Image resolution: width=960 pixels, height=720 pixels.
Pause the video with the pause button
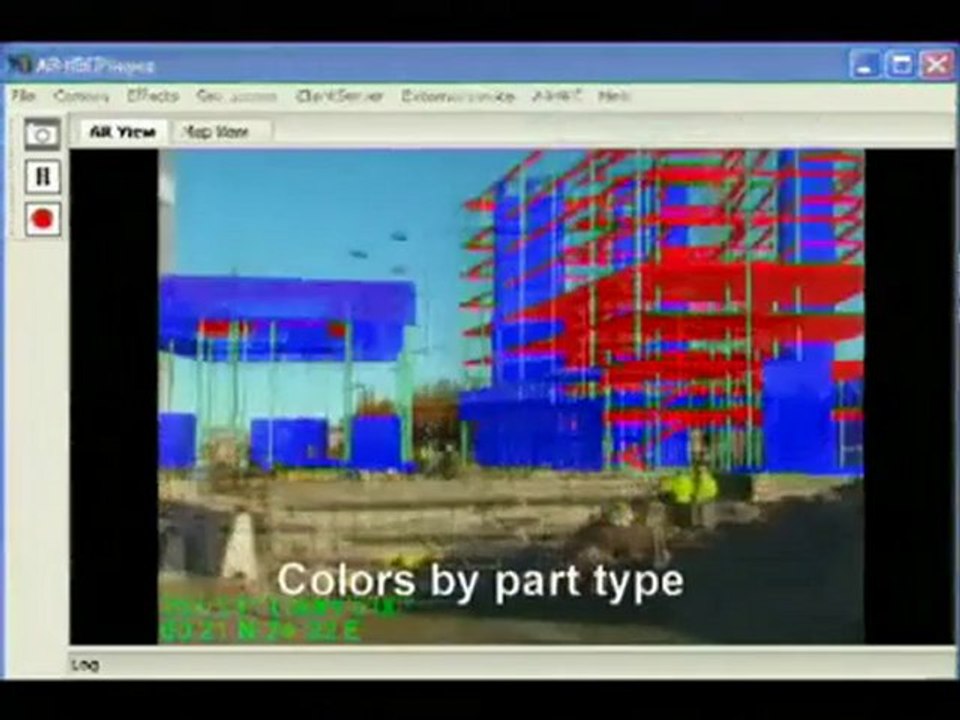[x=43, y=176]
